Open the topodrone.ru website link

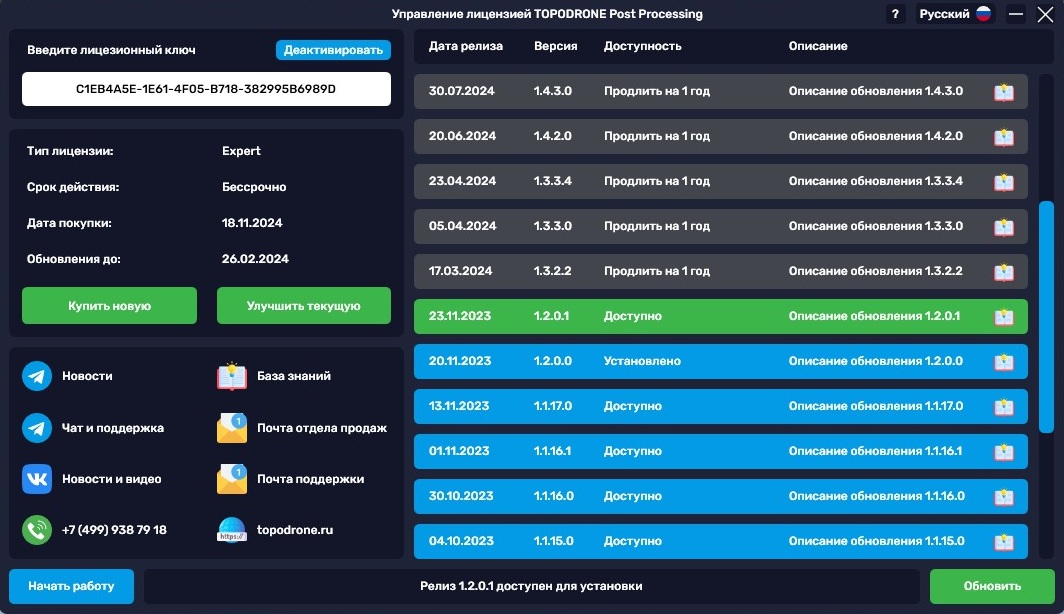tap(295, 530)
